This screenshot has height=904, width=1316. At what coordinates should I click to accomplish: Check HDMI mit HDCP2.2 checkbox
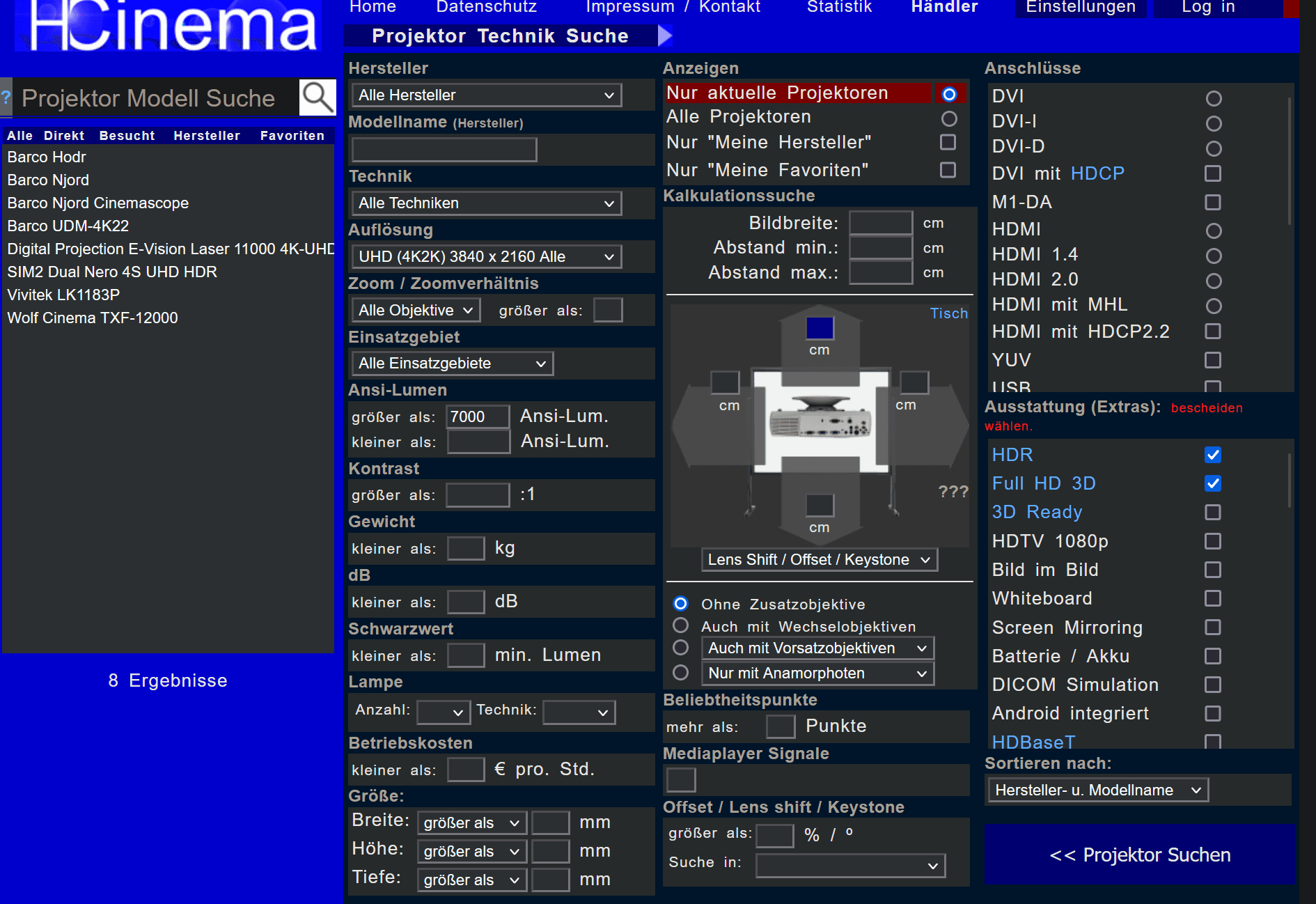pyautogui.click(x=1213, y=331)
